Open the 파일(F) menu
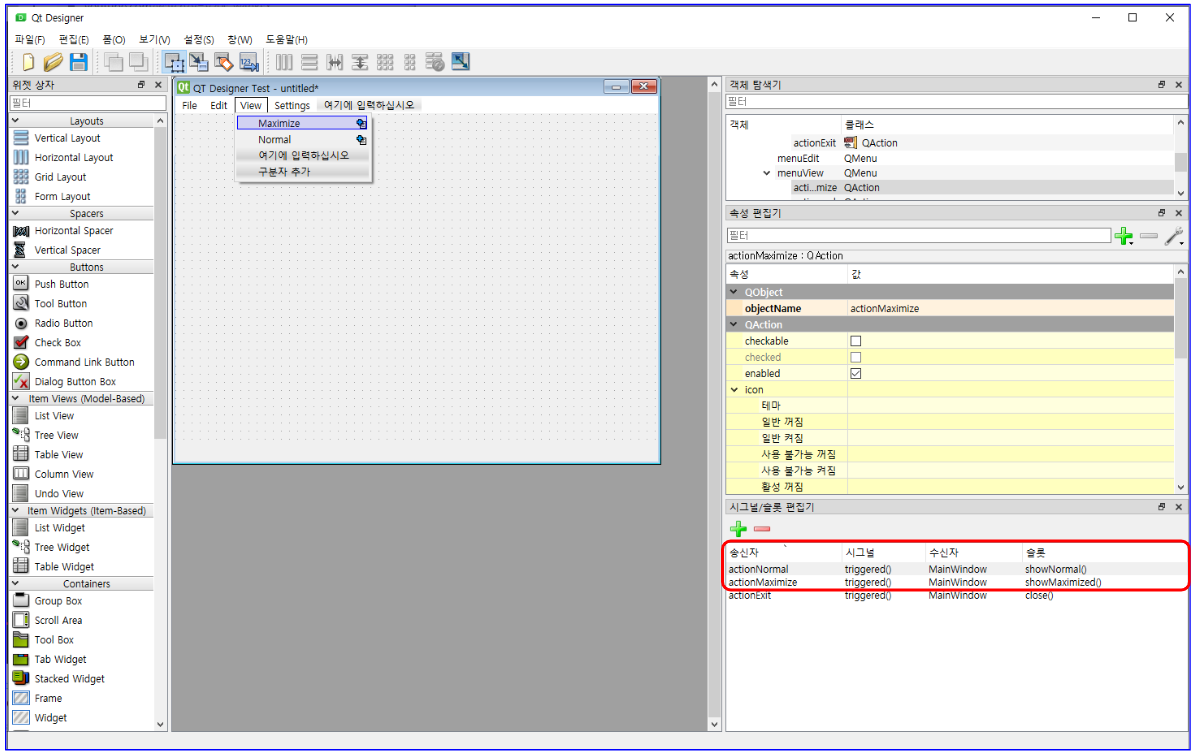Image resolution: width=1193 pixels, height=753 pixels. tap(30, 40)
